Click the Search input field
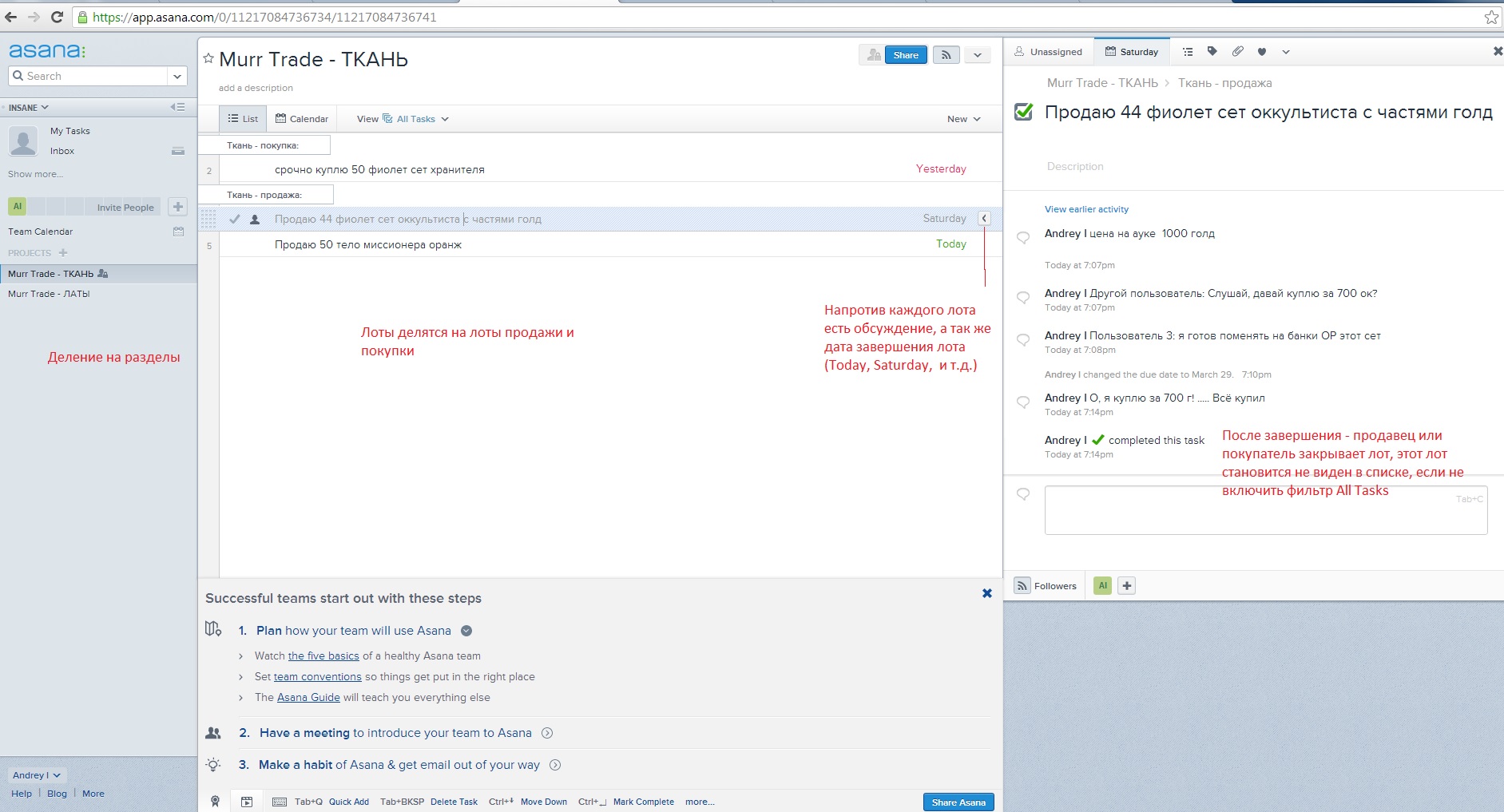Viewport: 1504px width, 812px height. (x=88, y=77)
